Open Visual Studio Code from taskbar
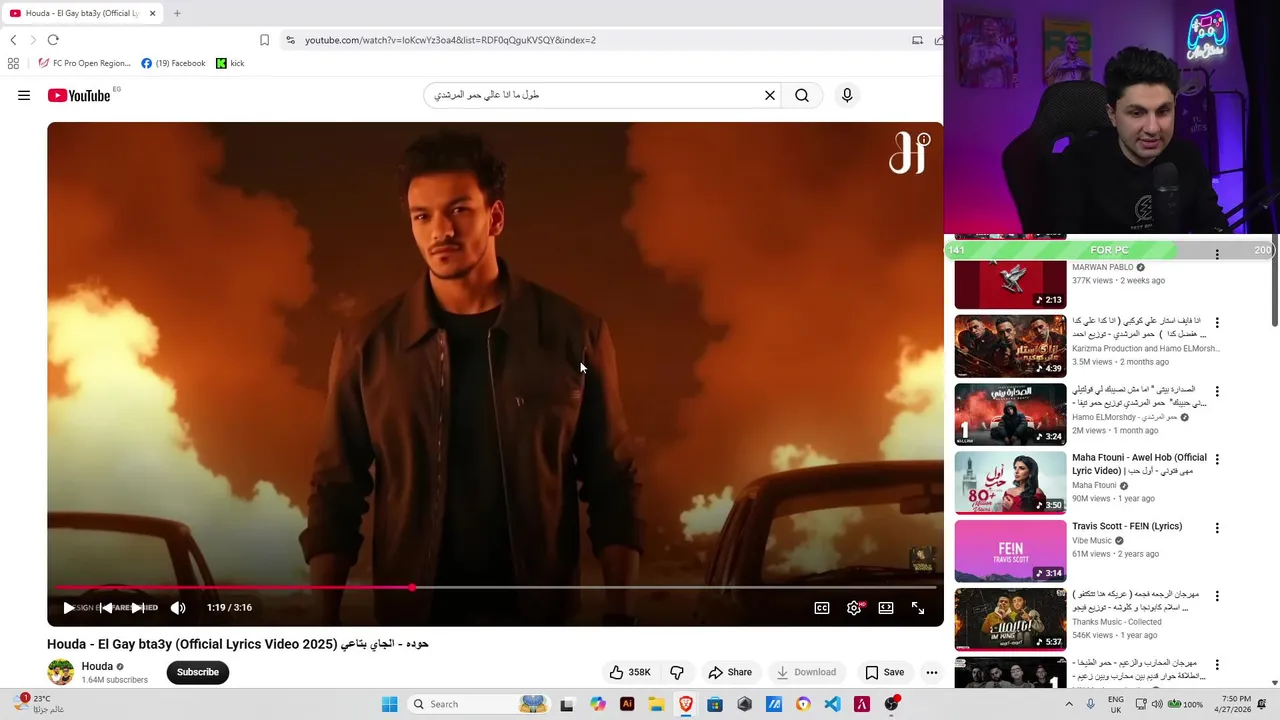This screenshot has width=1280, height=720. [x=832, y=704]
